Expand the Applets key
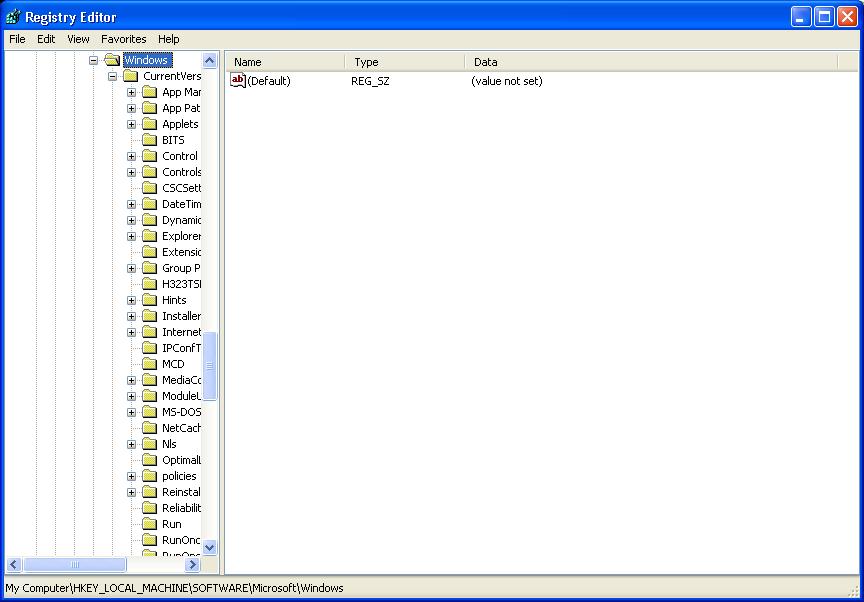The height and width of the screenshot is (602, 864). tap(131, 124)
